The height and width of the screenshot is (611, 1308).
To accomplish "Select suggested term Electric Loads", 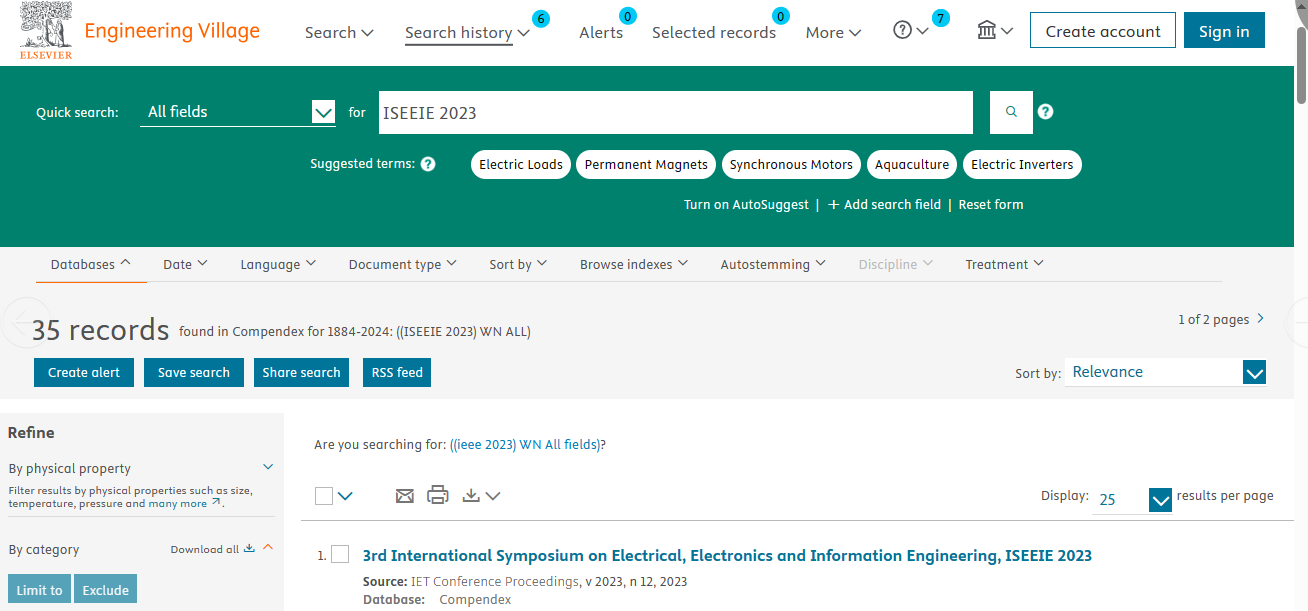I will 521,164.
